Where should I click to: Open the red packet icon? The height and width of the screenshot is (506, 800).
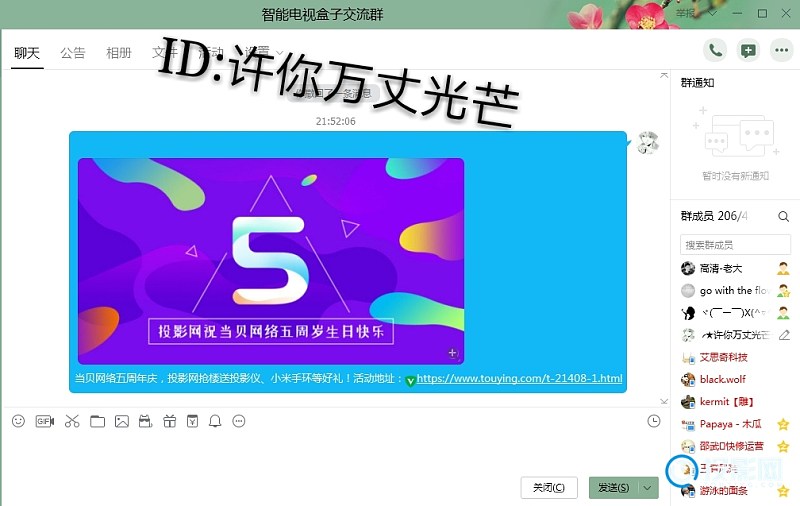192,421
